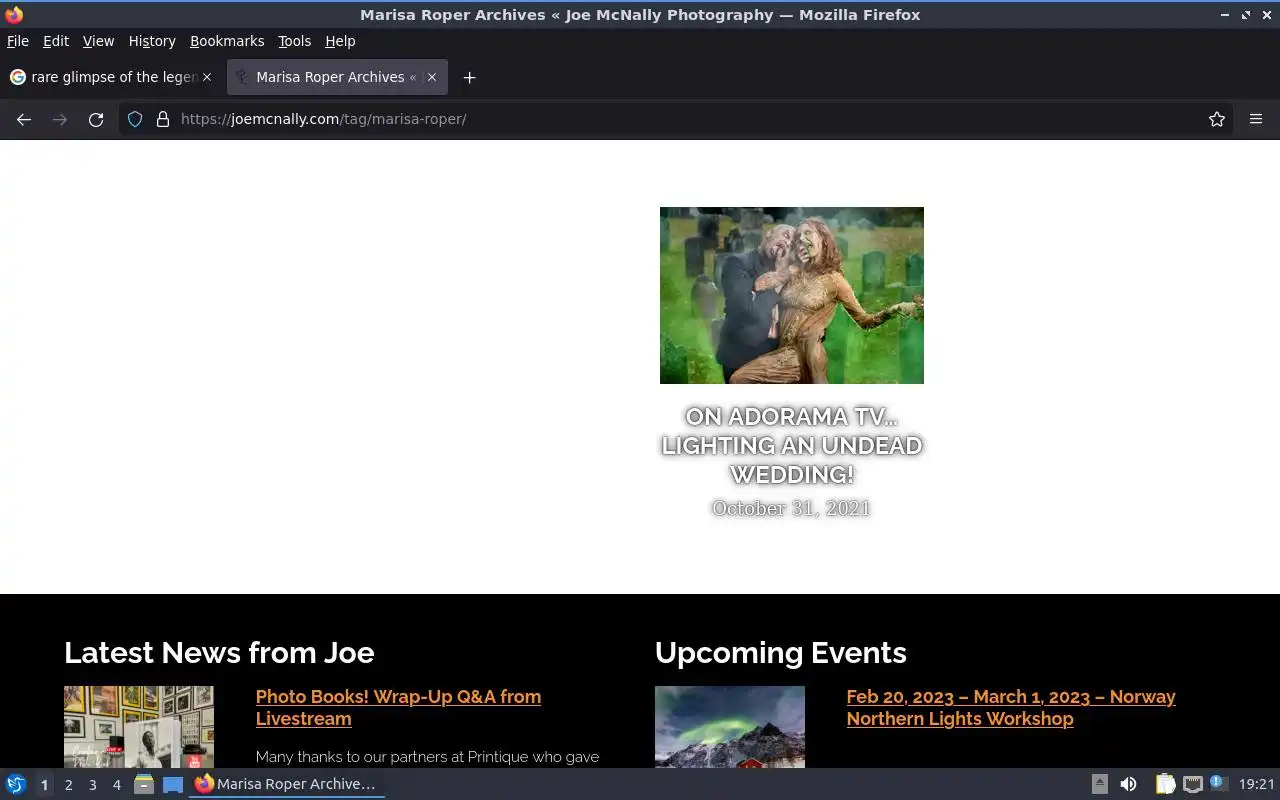Screen dimensions: 1280x800
Task: Open the File menu
Action: click(18, 41)
